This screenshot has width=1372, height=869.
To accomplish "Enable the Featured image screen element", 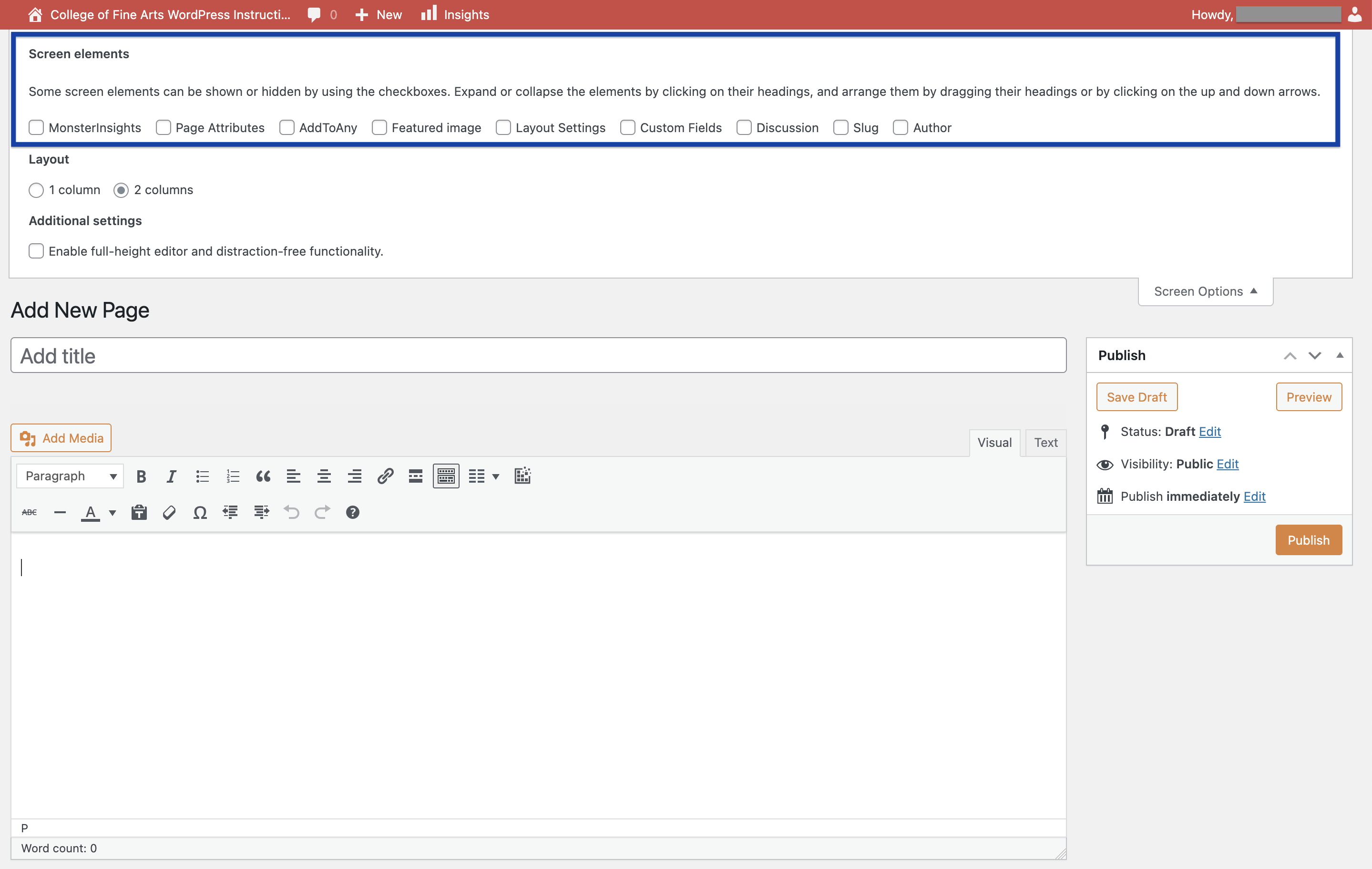I will point(379,127).
